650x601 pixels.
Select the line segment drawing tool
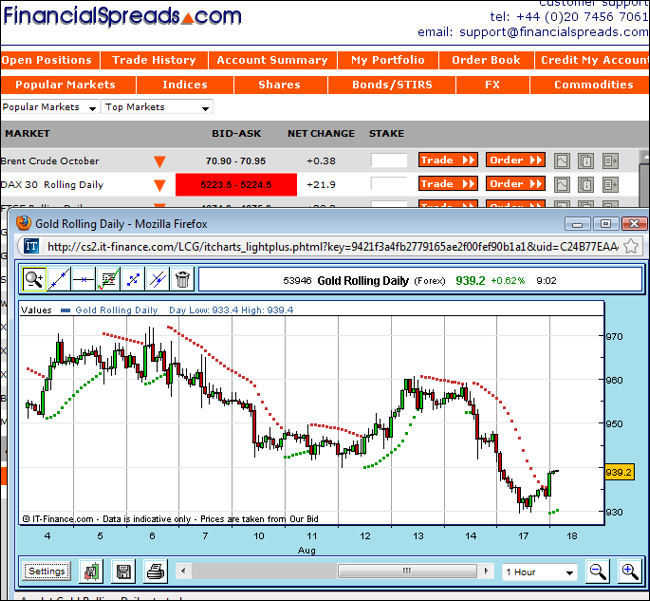tap(133, 279)
